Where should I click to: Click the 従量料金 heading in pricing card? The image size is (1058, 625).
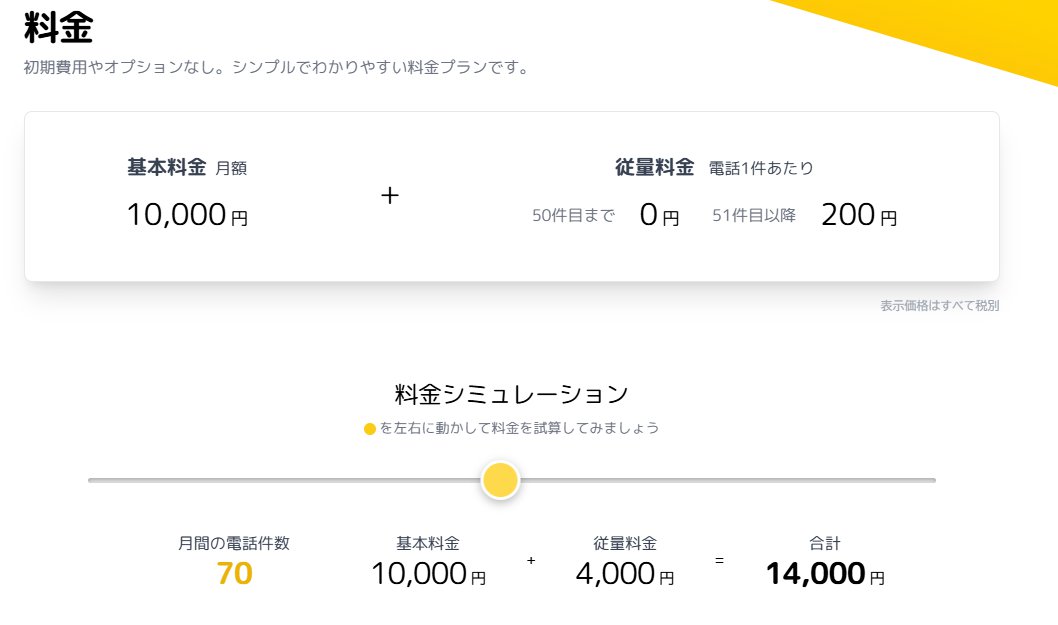(654, 167)
